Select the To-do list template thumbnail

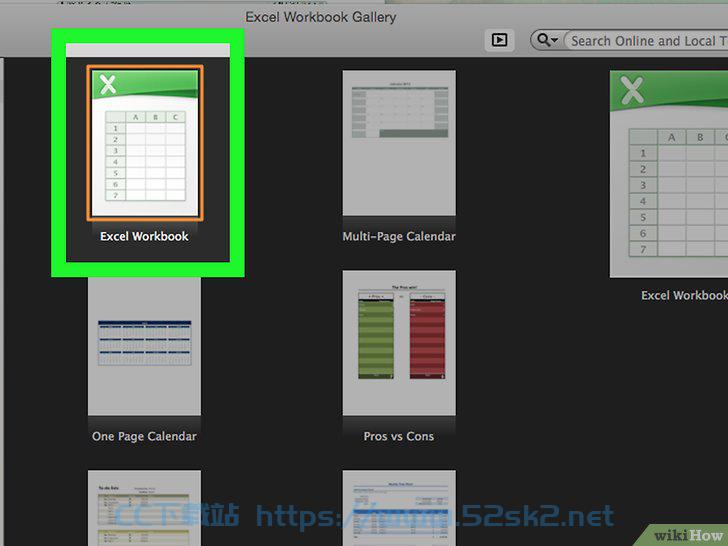tap(144, 508)
